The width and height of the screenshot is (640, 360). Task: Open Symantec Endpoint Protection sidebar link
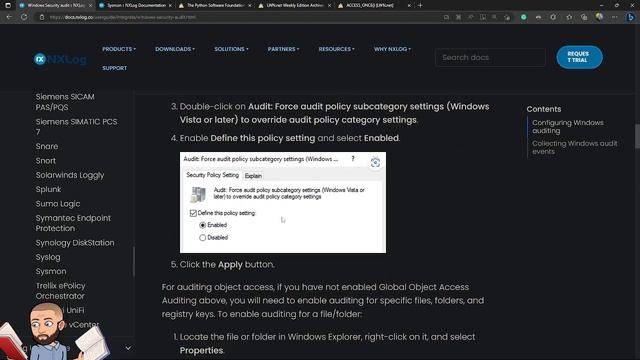tap(73, 223)
